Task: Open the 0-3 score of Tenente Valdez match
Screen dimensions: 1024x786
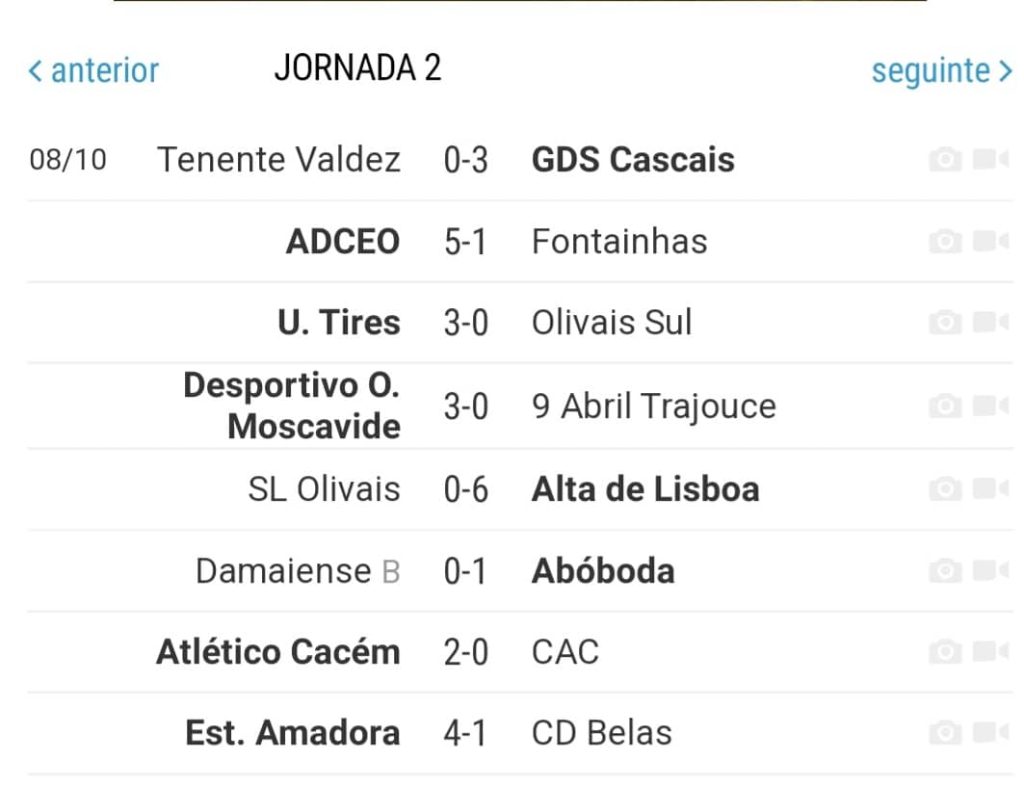Action: point(466,160)
